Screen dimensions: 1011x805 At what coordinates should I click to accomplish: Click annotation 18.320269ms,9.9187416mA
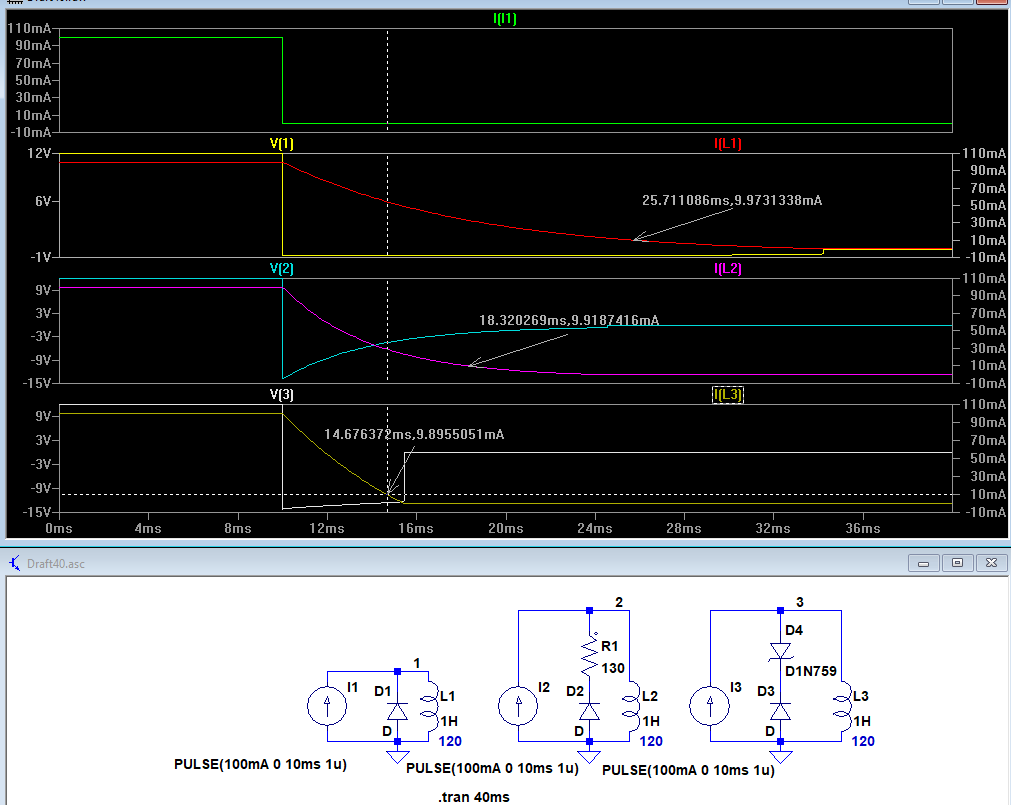[x=569, y=320]
